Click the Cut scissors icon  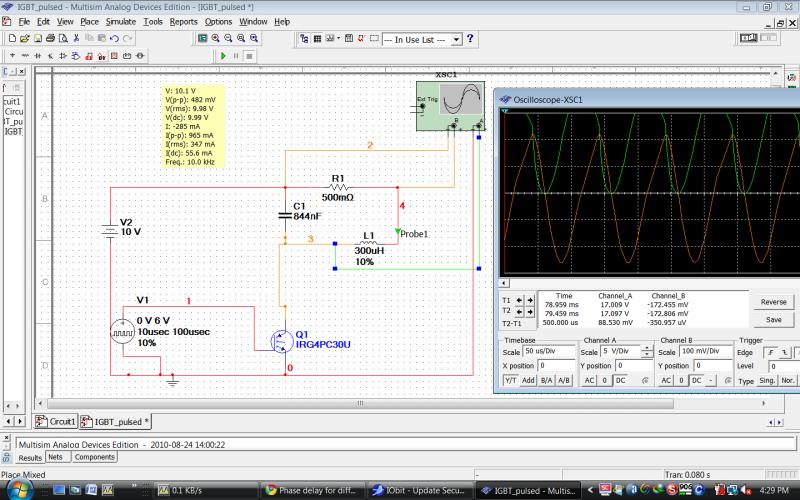[x=76, y=38]
